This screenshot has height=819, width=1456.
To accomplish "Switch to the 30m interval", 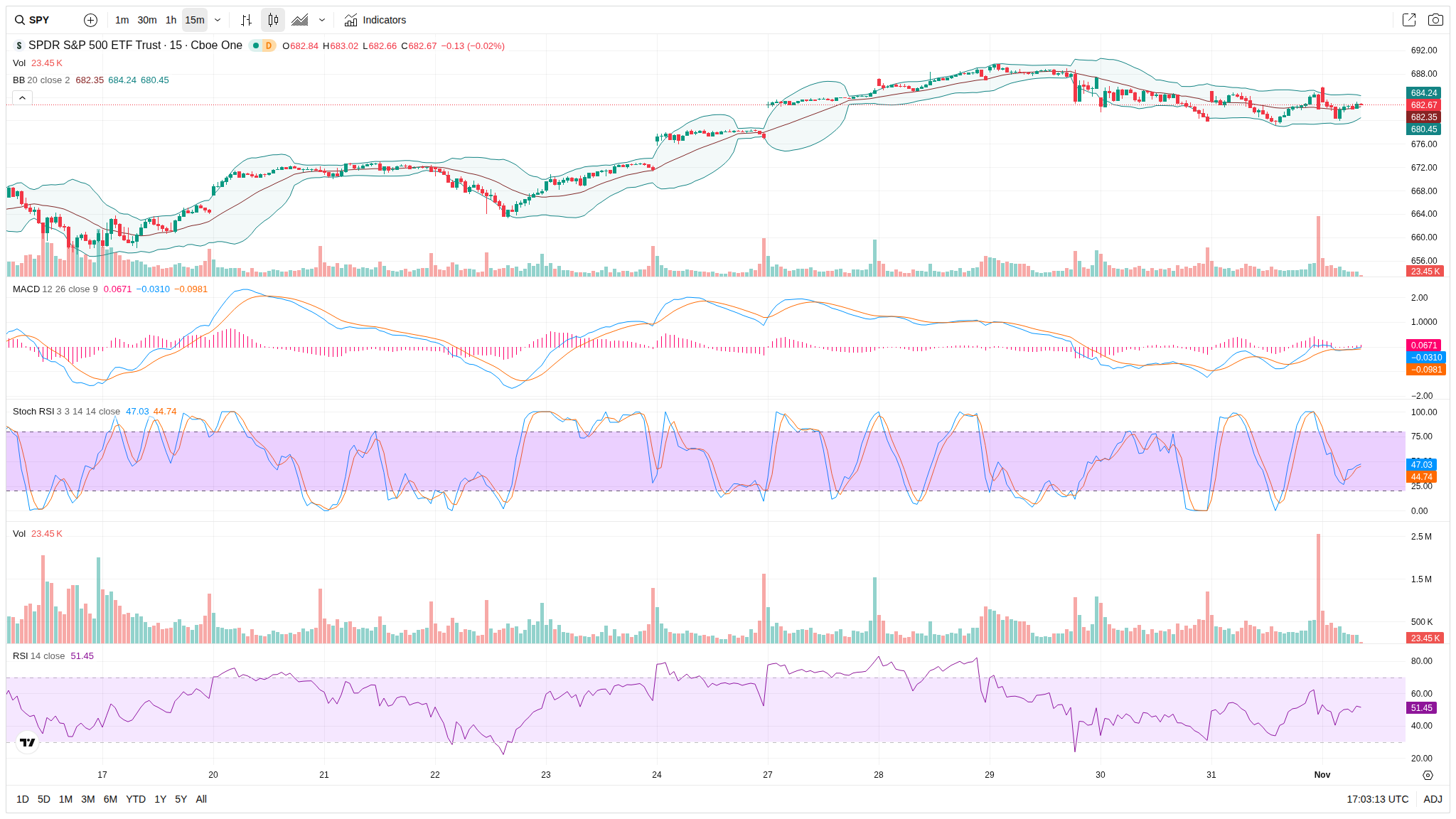I will point(147,20).
